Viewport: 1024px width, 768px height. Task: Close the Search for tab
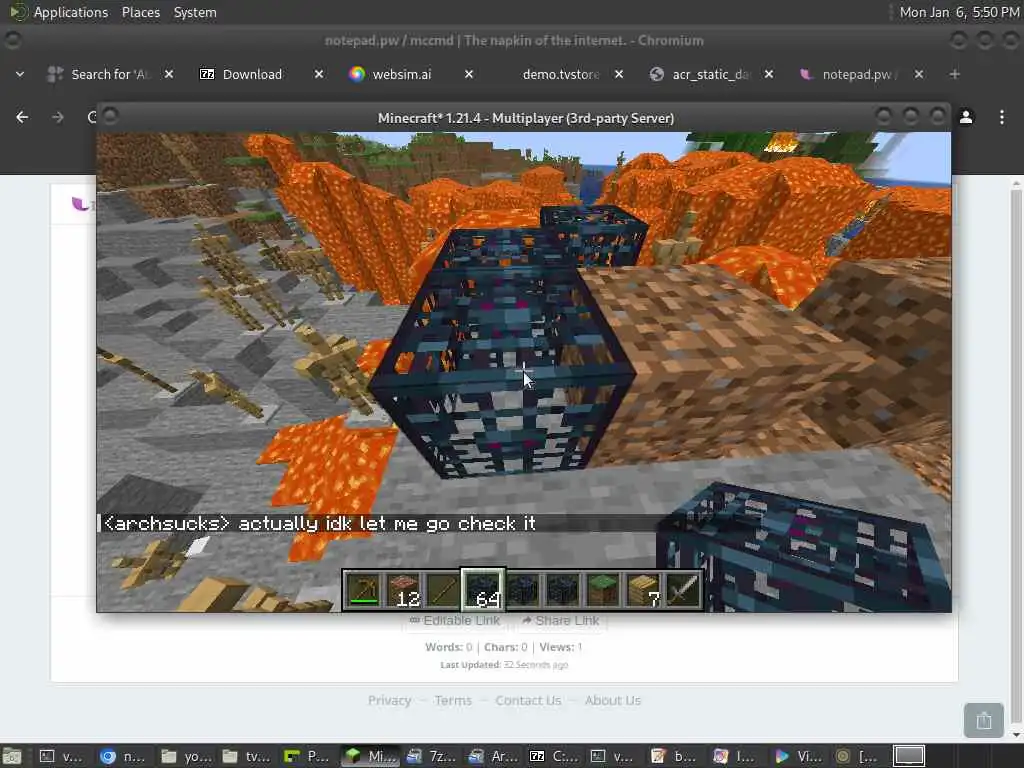pyautogui.click(x=168, y=74)
